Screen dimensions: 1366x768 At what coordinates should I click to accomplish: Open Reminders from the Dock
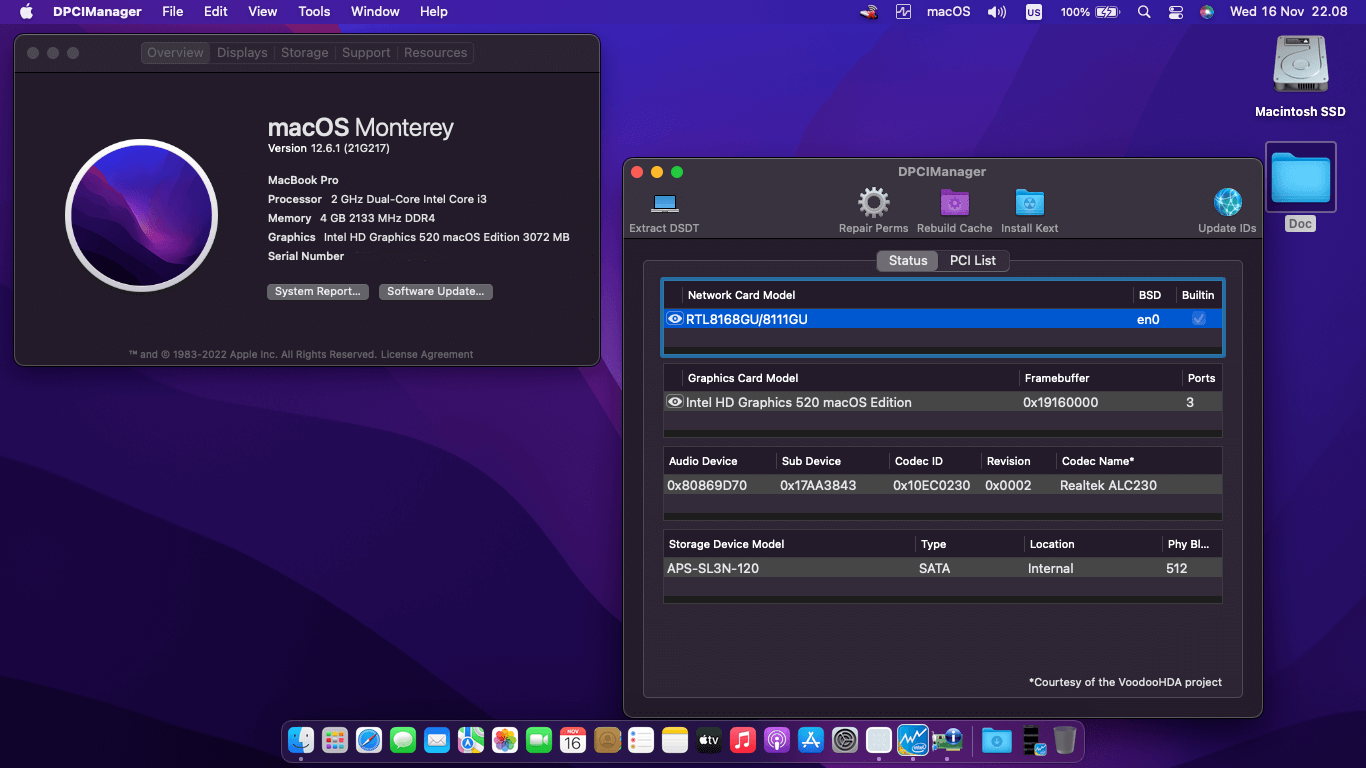641,740
